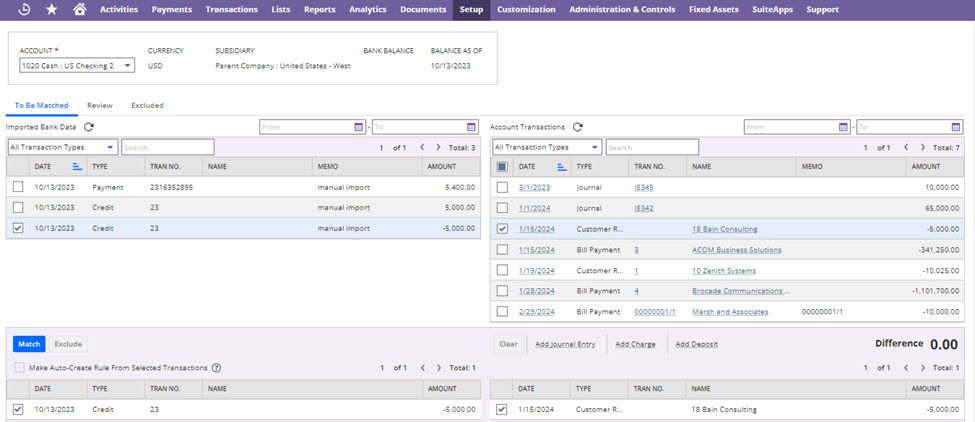Previous page arrow in lower-right selected list

906,368
